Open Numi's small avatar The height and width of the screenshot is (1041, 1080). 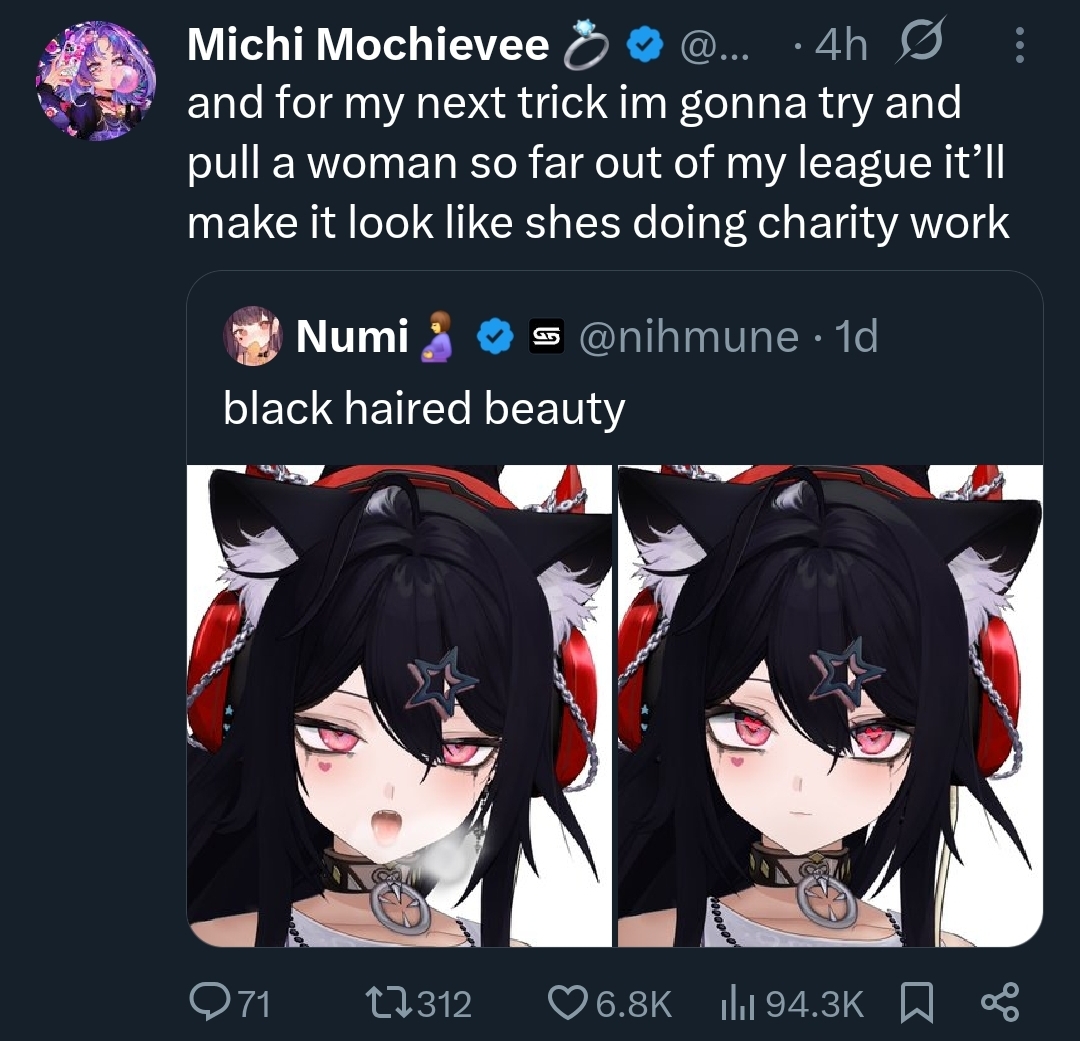coord(253,336)
